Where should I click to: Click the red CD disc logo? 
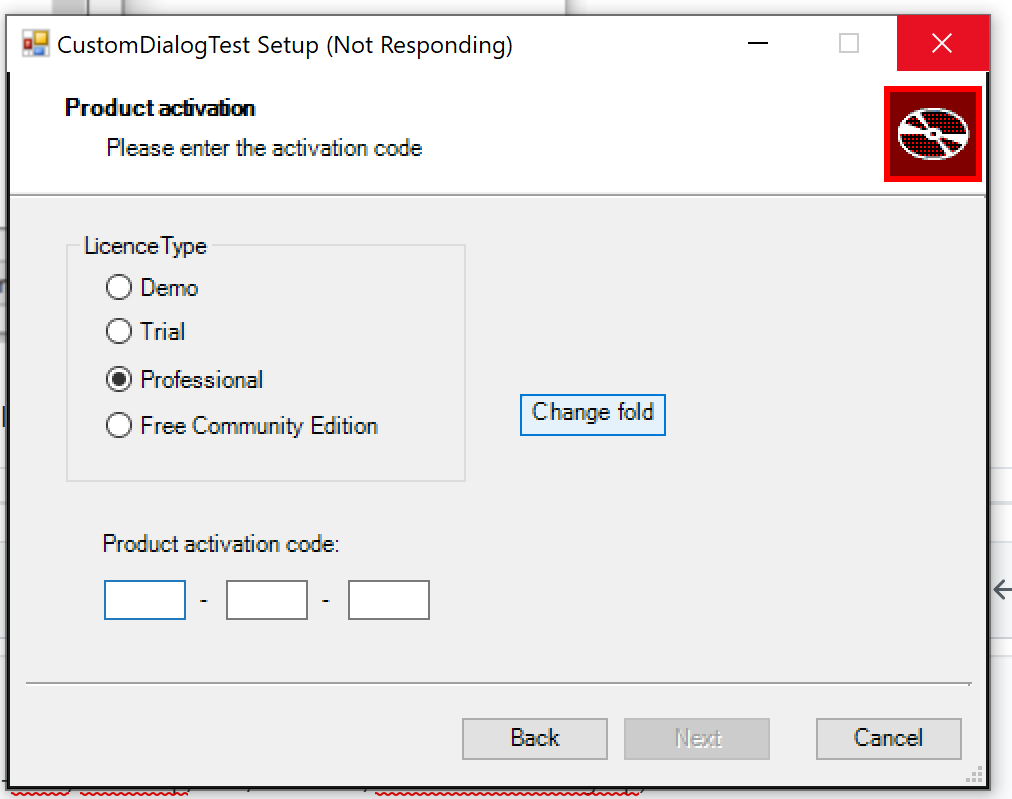pos(932,134)
